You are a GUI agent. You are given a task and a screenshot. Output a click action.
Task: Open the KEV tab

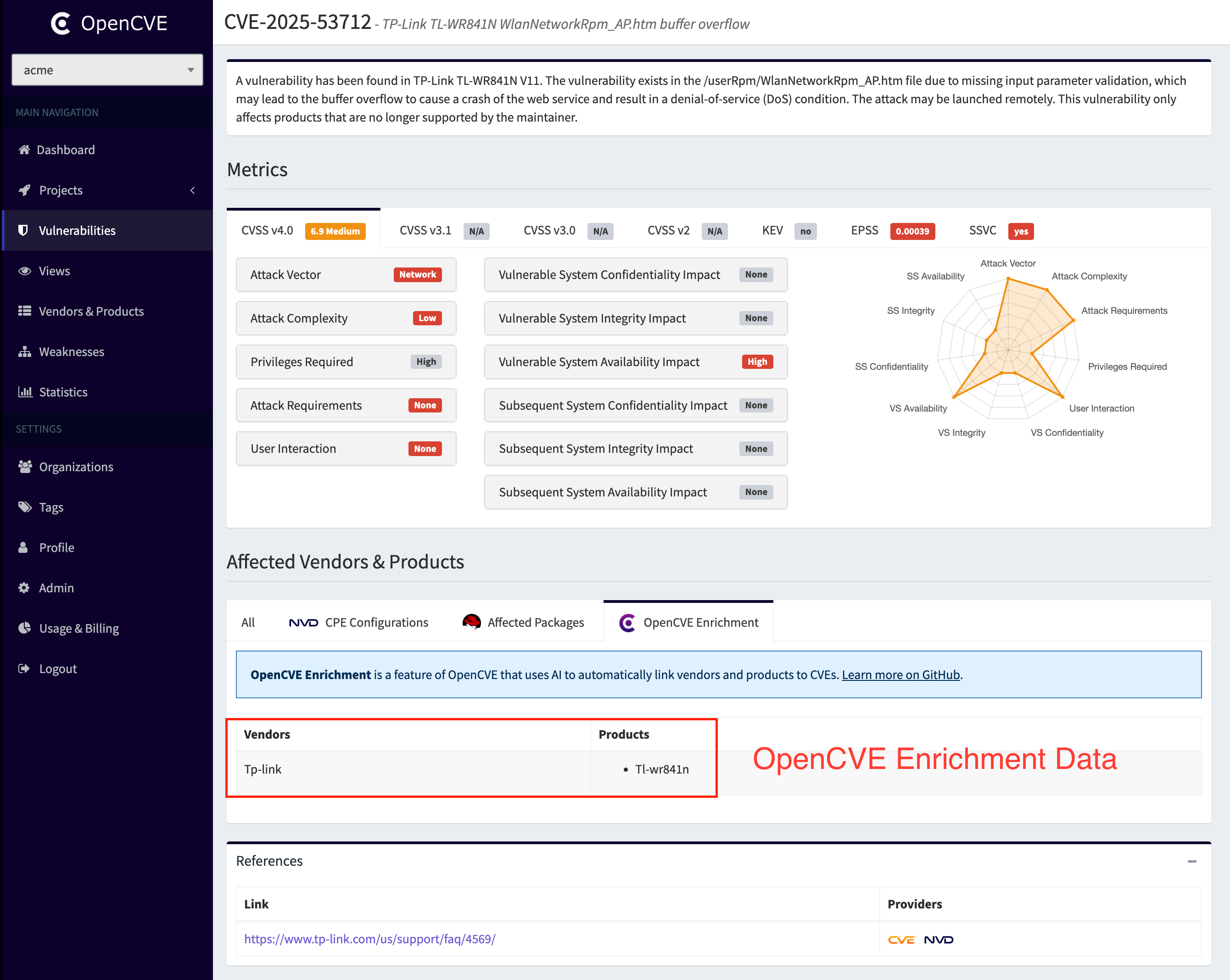(788, 230)
